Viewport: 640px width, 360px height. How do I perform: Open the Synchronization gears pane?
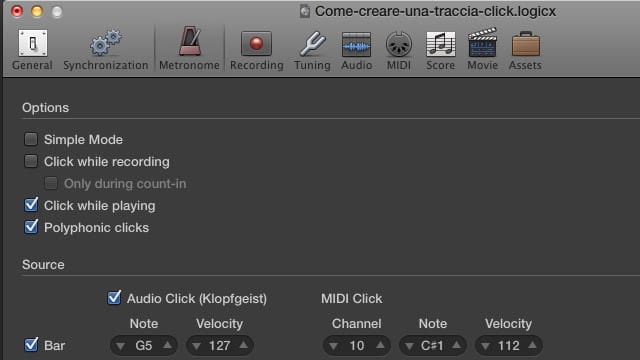[106, 49]
